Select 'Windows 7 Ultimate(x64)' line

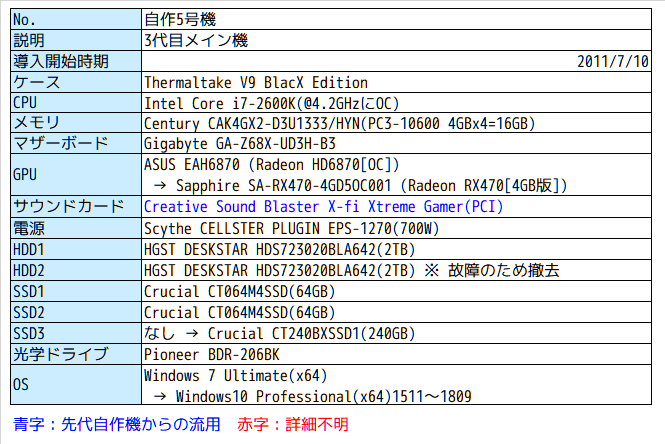[236, 376]
